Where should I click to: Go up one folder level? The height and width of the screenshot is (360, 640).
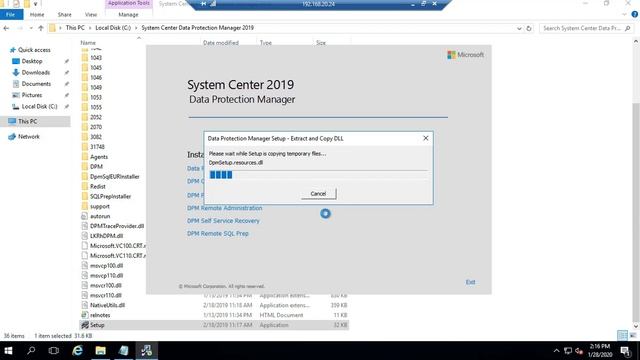(40, 28)
